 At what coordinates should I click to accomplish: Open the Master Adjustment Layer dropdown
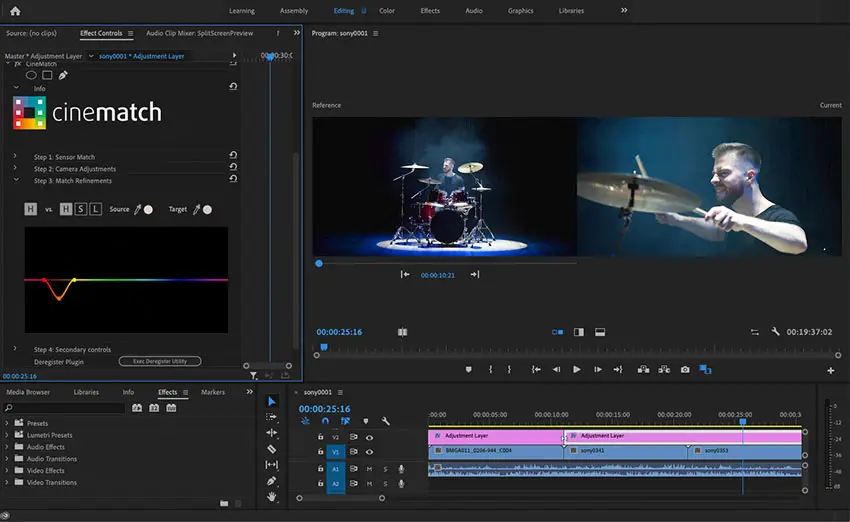[91, 56]
